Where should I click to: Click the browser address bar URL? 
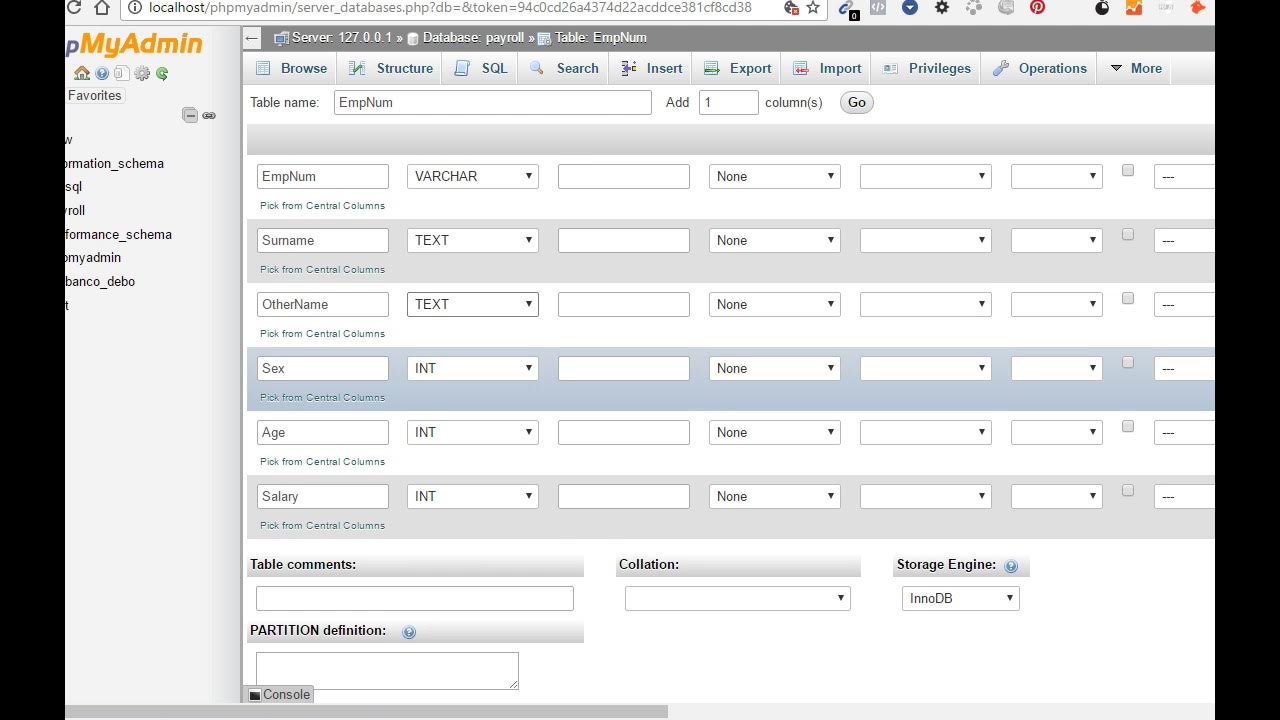(450, 8)
